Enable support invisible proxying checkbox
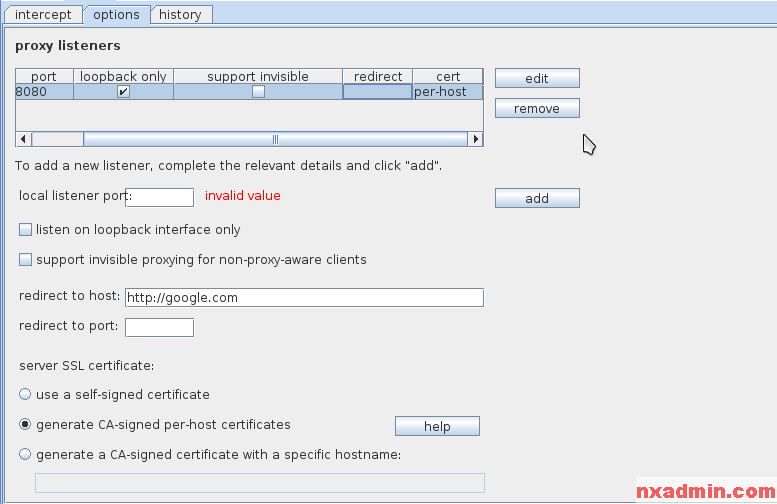777x504 pixels. coord(25,260)
